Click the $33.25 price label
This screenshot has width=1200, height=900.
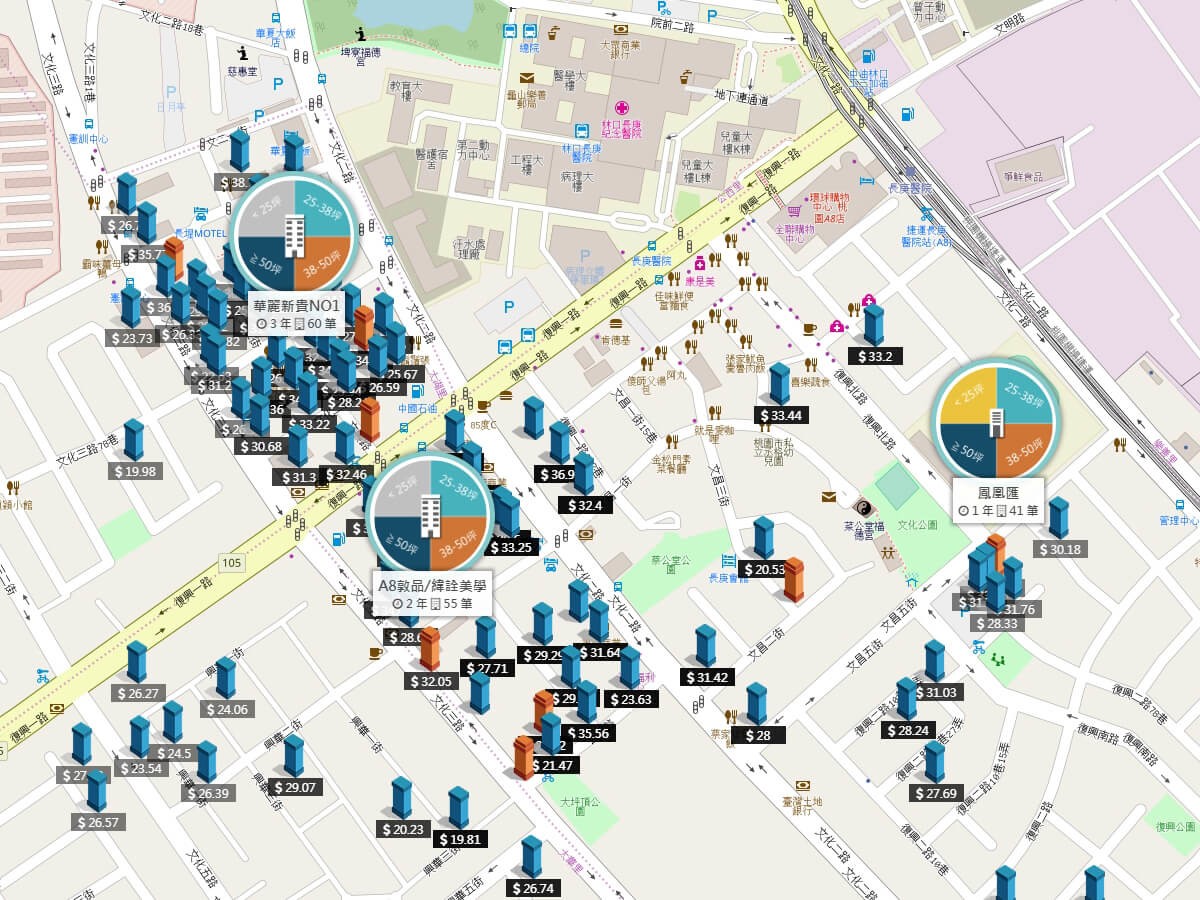(511, 548)
